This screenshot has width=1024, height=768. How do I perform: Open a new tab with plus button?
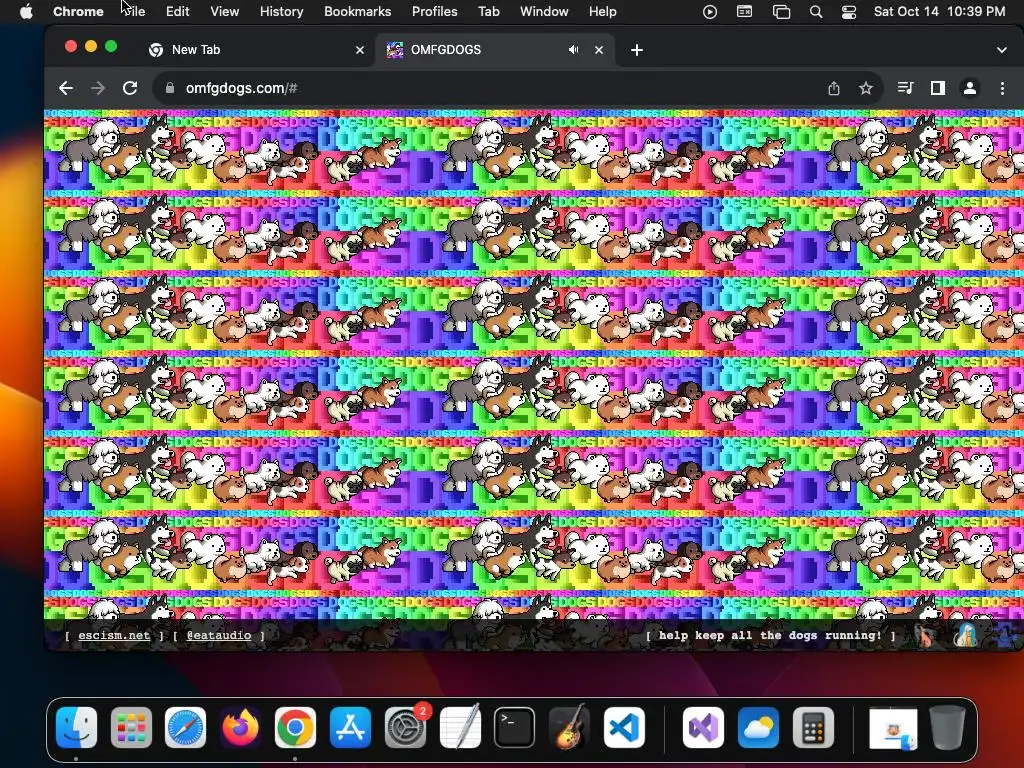coord(637,50)
